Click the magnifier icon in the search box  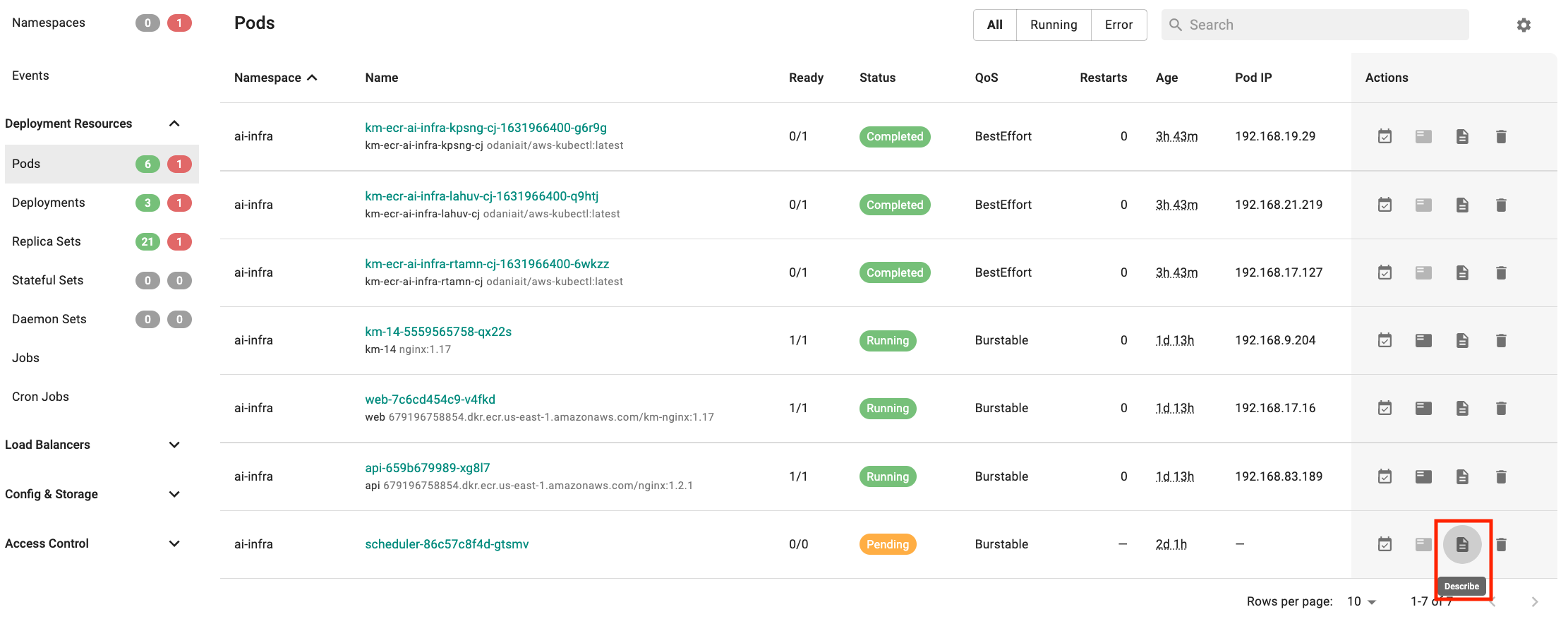[1176, 25]
